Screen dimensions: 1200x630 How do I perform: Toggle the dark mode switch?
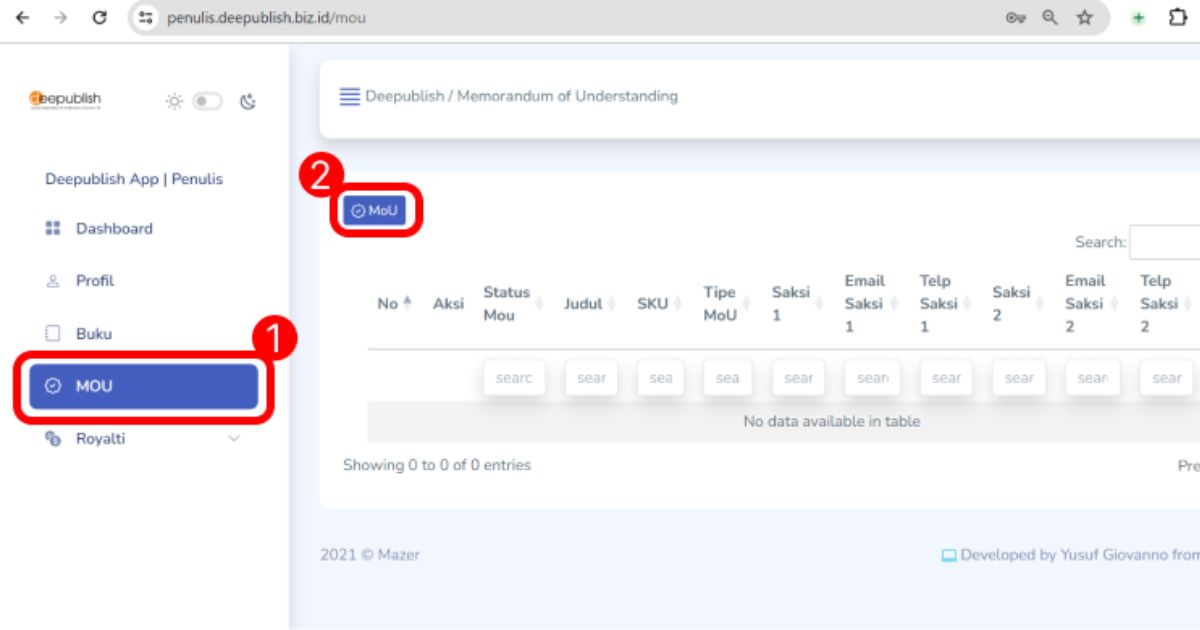208,101
